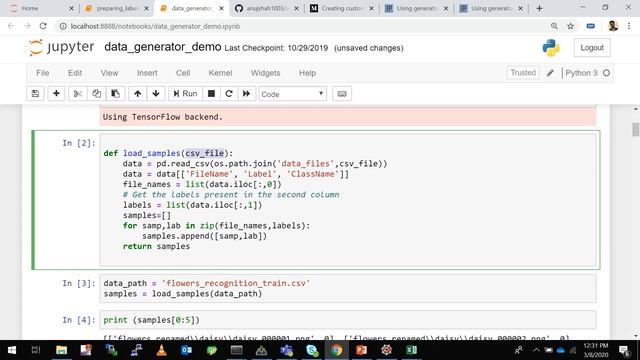Viewport: 640px width, 360px height.
Task: Open the Edit menu
Action: 75,73
